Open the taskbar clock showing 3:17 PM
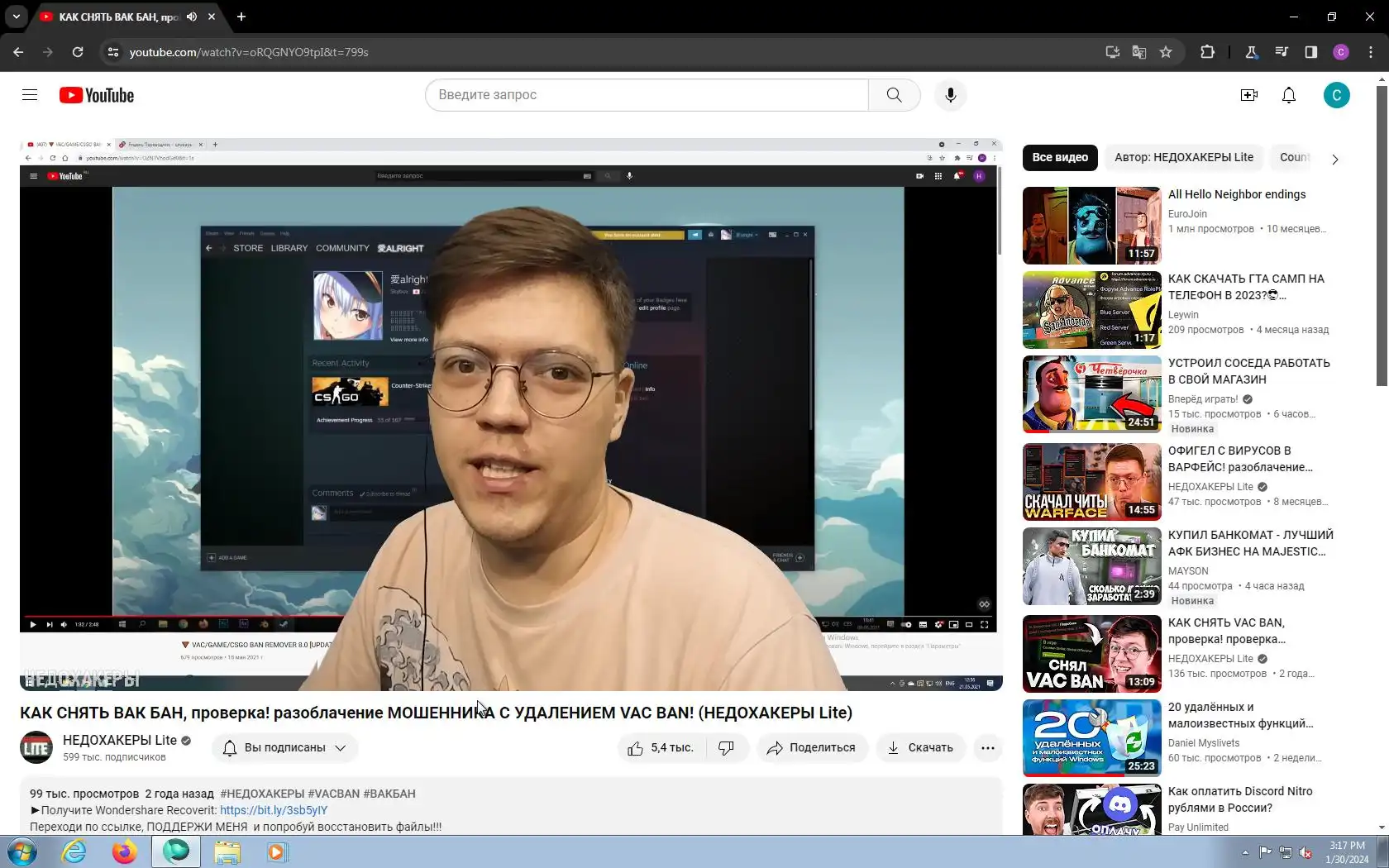The height and width of the screenshot is (868, 1389). pos(1347,852)
